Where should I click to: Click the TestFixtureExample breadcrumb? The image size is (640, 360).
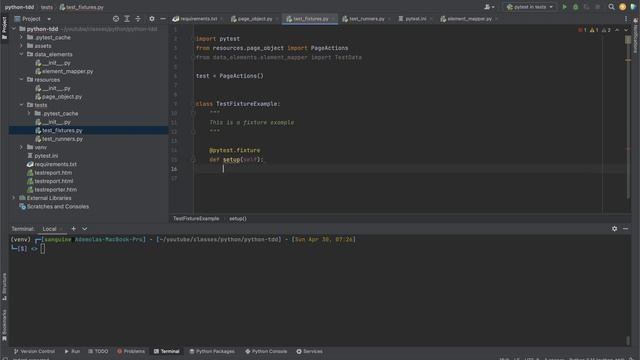coord(196,219)
